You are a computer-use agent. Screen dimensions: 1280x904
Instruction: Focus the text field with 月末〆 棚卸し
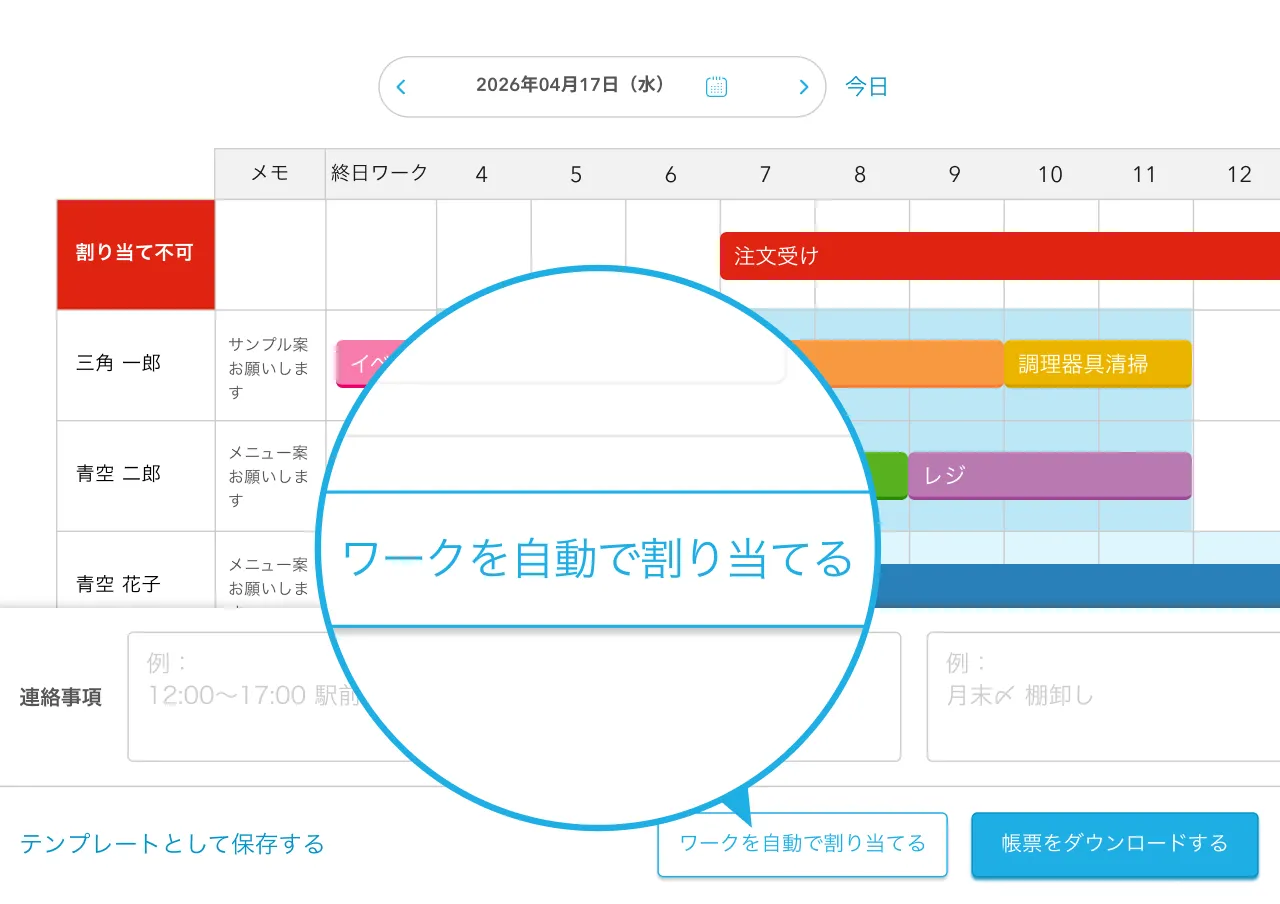(1104, 697)
